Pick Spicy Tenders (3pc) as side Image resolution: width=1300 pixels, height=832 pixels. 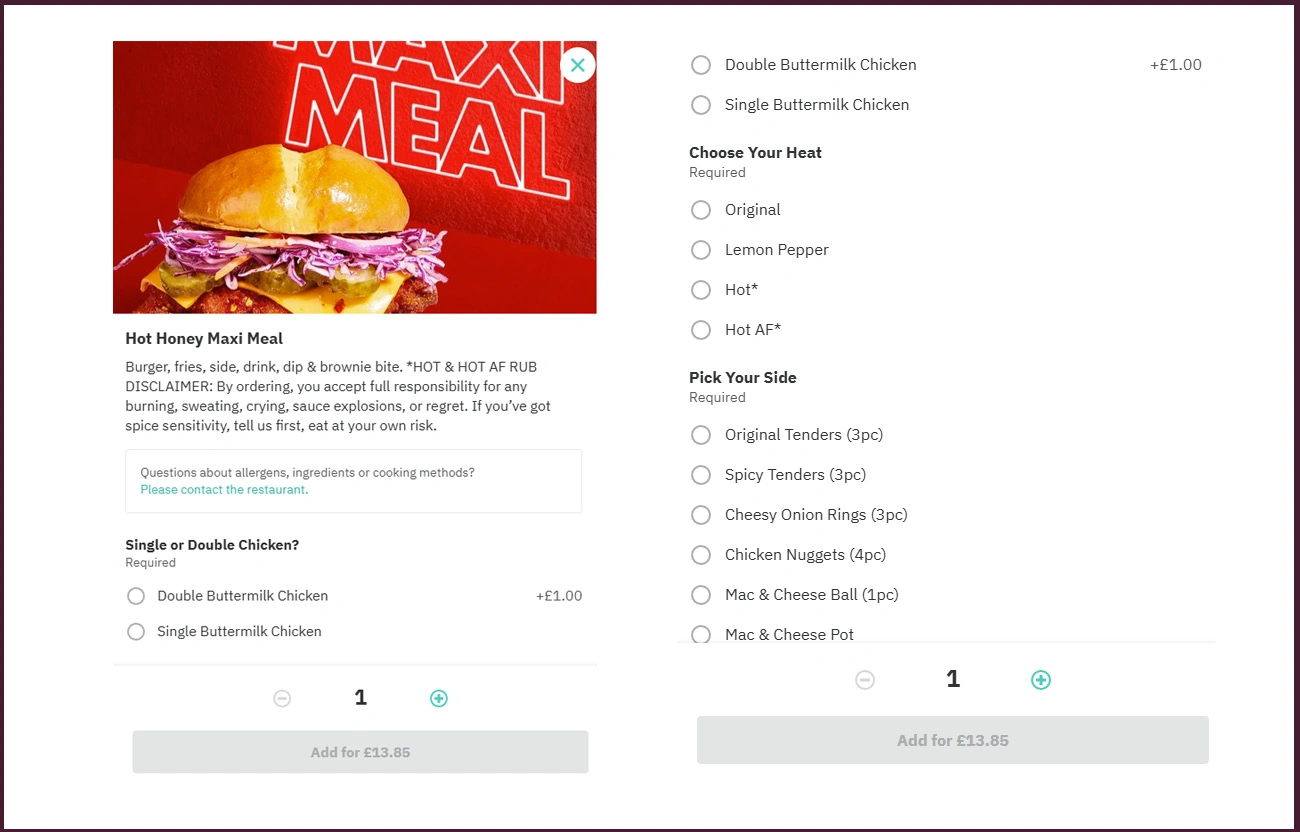pos(946,475)
